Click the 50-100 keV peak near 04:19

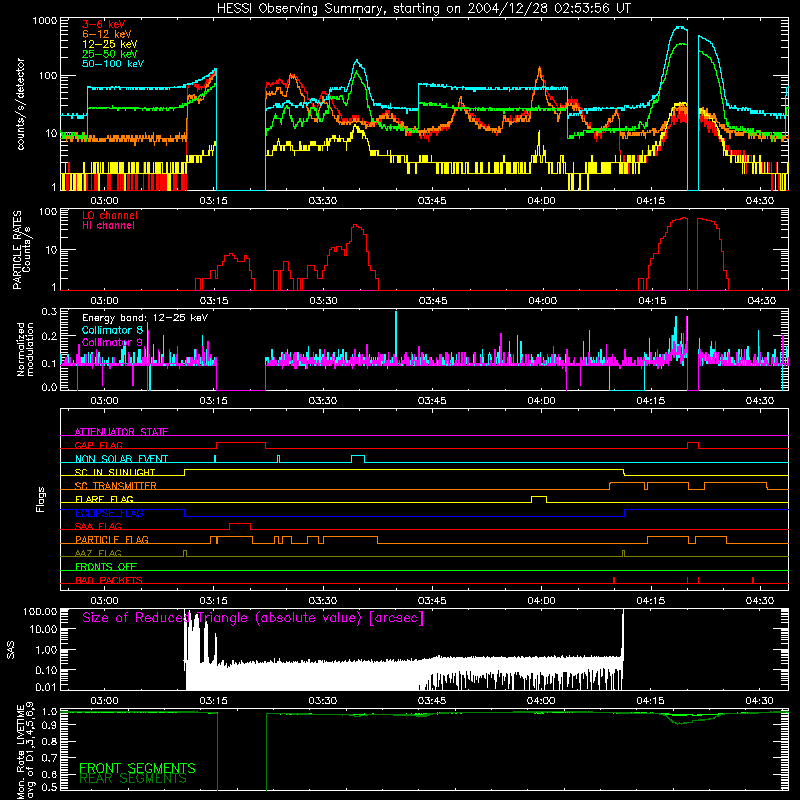point(679,28)
